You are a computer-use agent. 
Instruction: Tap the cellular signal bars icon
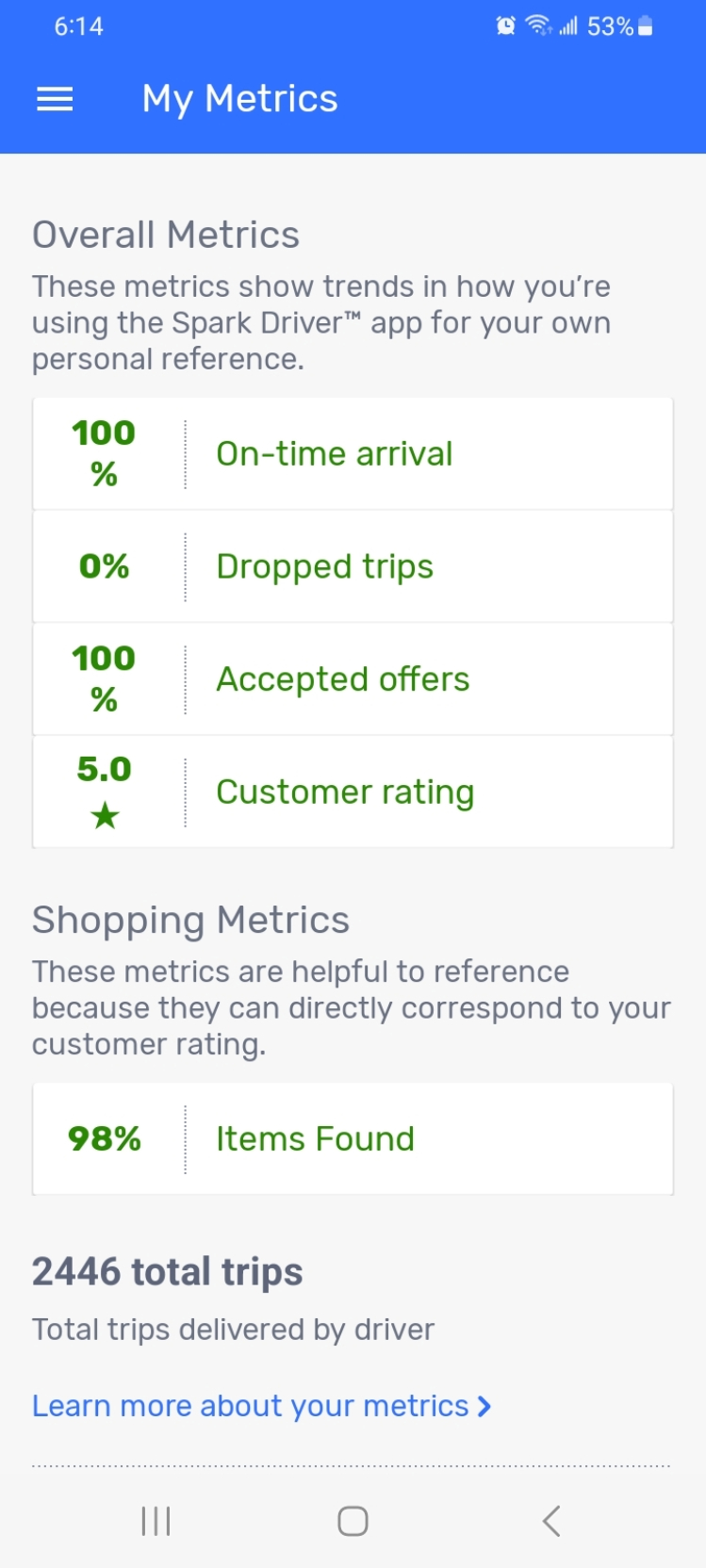point(568,26)
